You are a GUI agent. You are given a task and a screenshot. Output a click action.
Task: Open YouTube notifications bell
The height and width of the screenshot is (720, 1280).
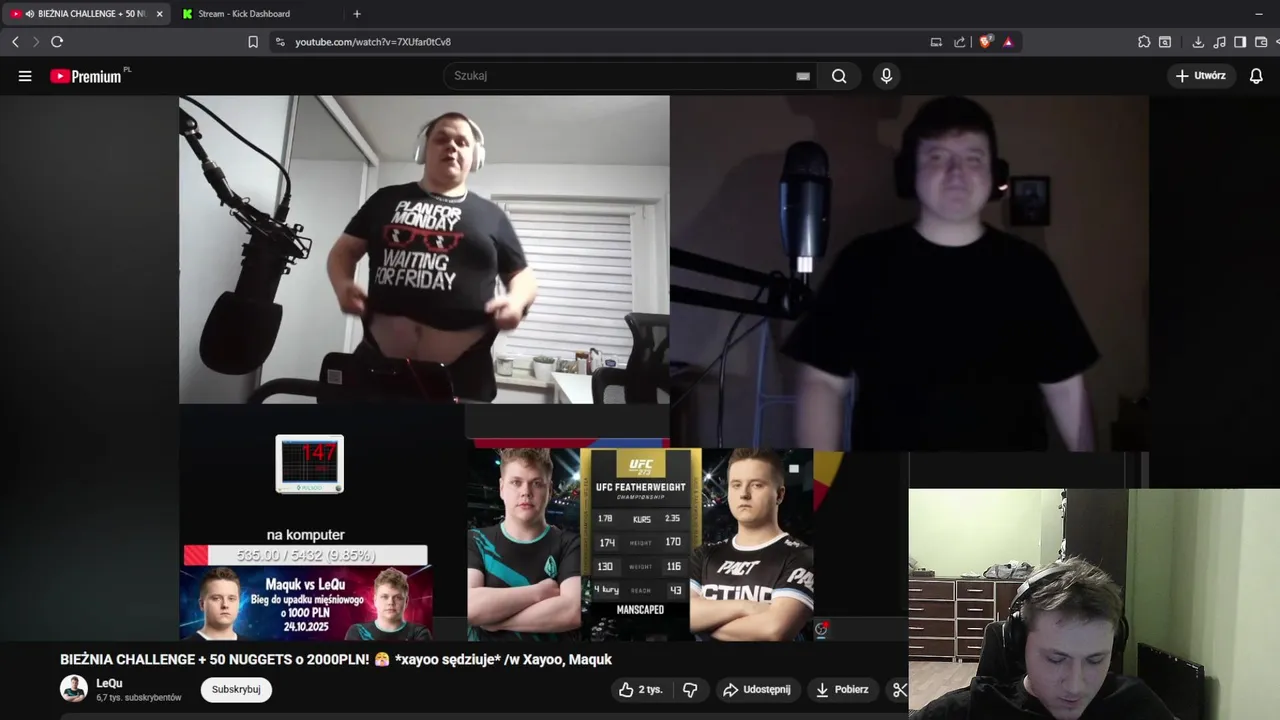pyautogui.click(x=1256, y=76)
